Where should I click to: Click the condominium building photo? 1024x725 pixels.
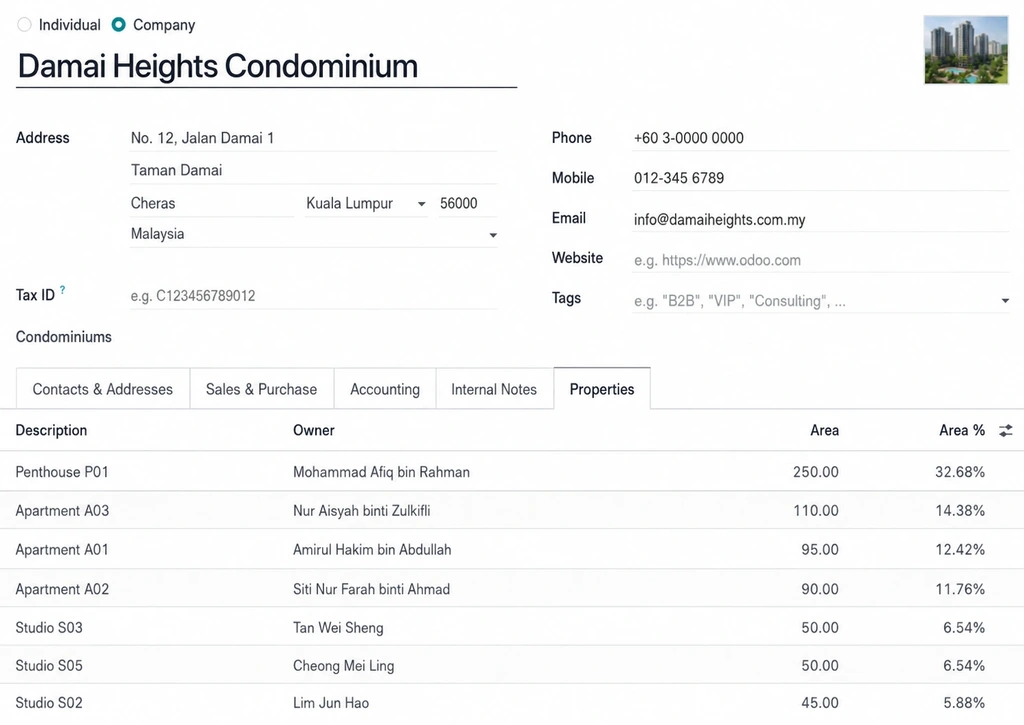pyautogui.click(x=966, y=50)
